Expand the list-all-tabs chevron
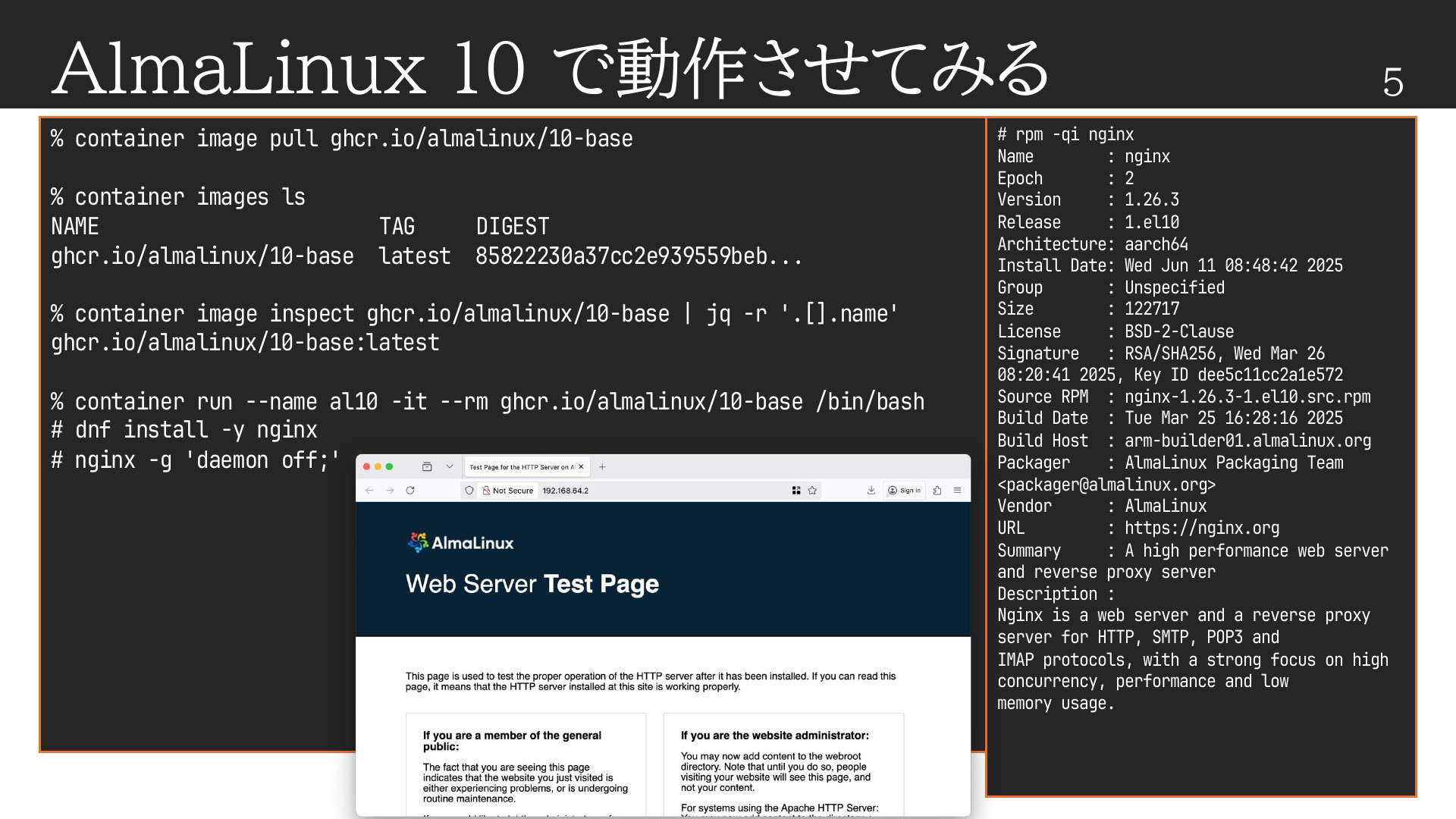Viewport: 1456px width, 819px height. pyautogui.click(x=450, y=467)
